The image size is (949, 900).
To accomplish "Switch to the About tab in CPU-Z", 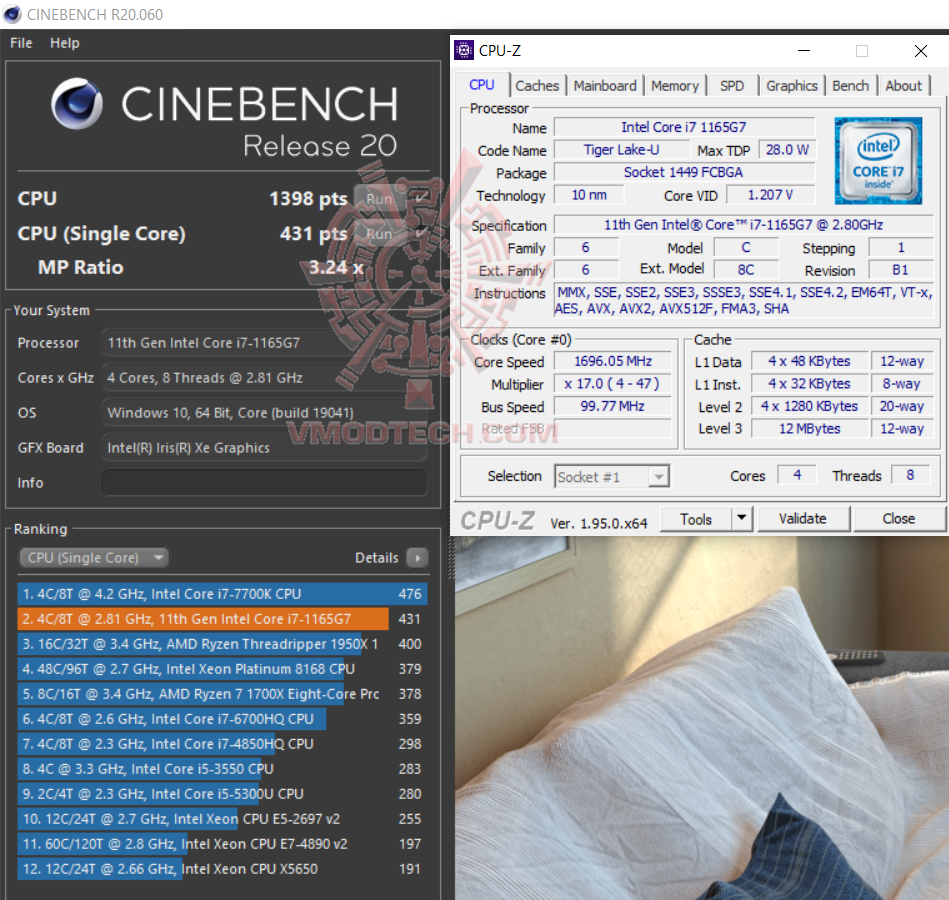I will [904, 86].
